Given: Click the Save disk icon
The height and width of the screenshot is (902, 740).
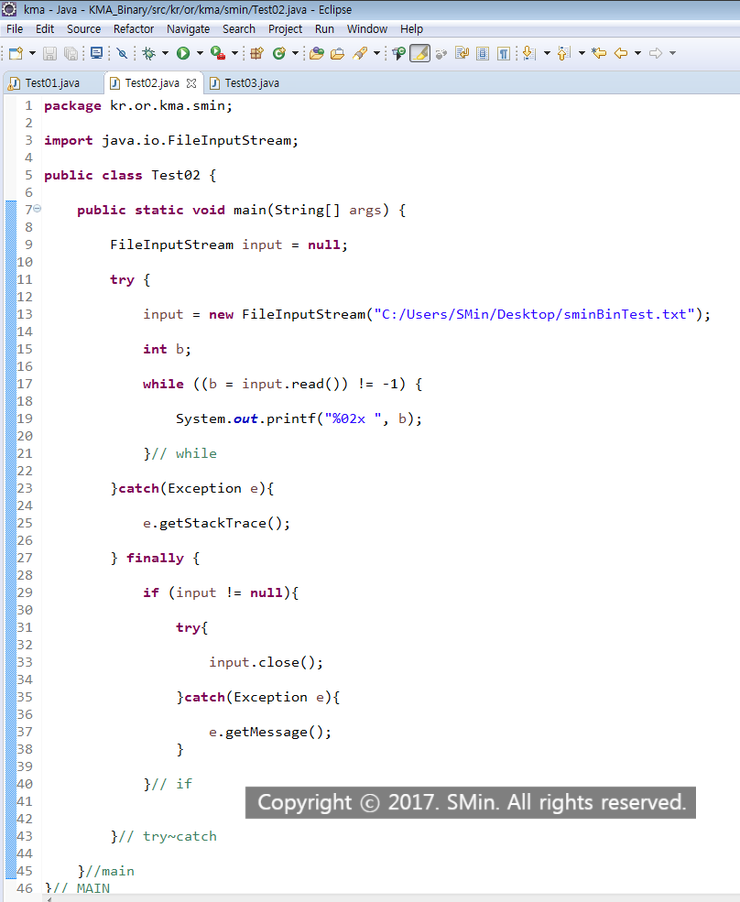Looking at the screenshot, I should (50, 53).
